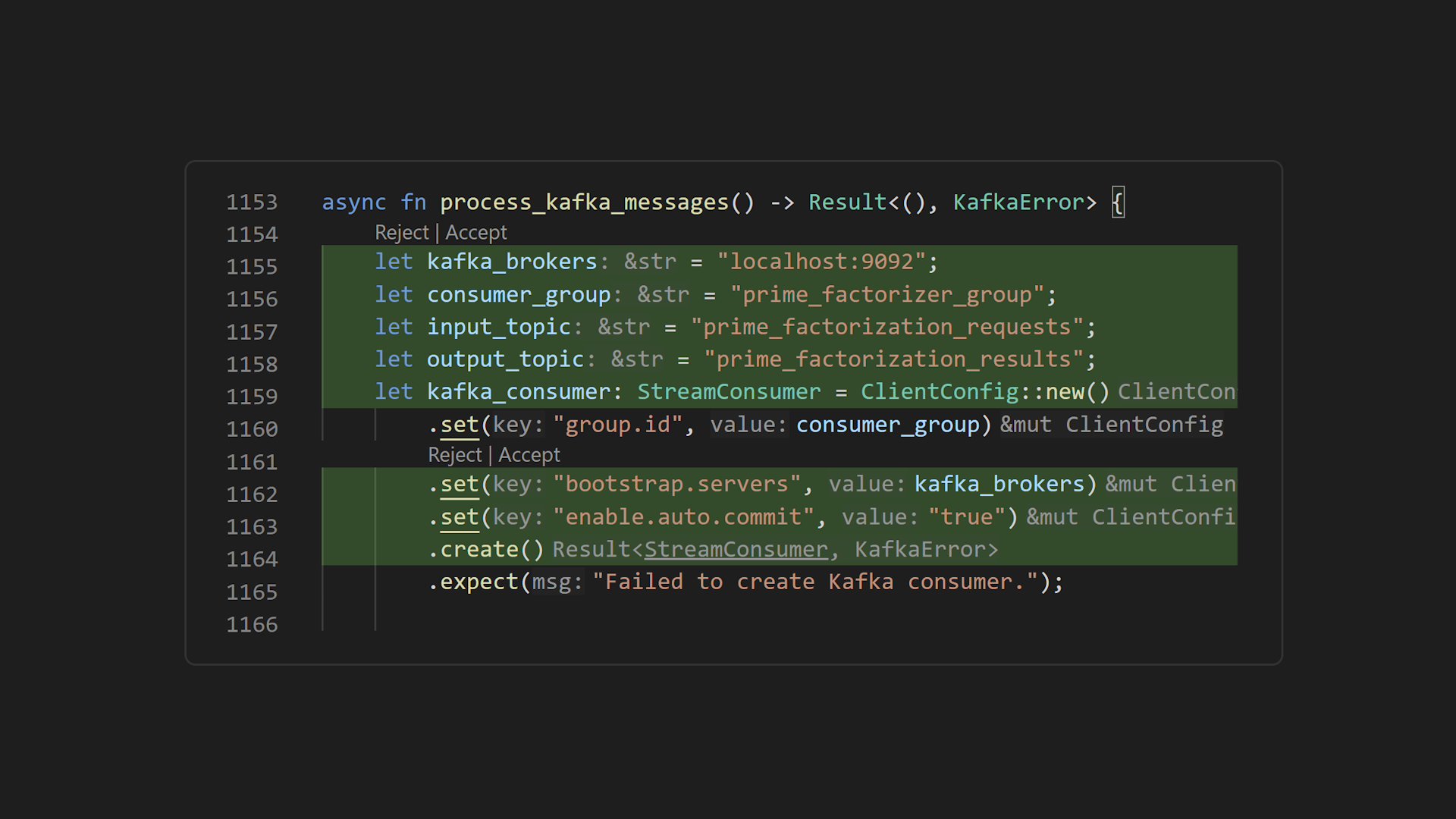Accept the first suggested code block

(x=476, y=232)
